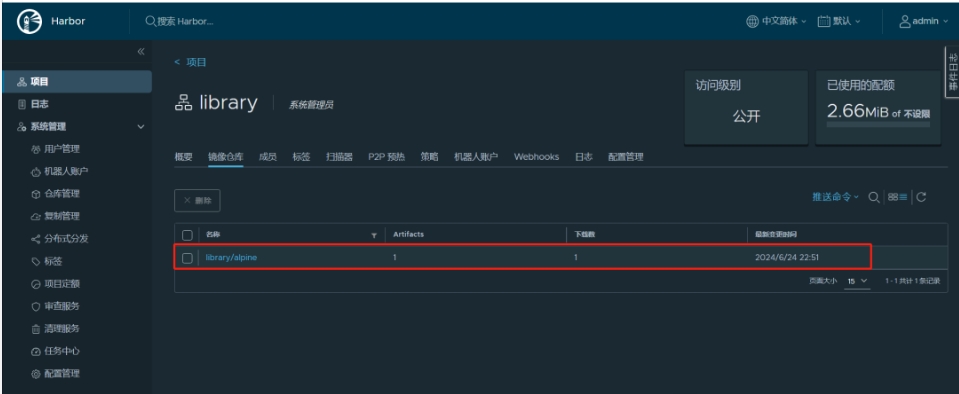
Task: Open the 中文简体 language dropdown
Action: (x=776, y=21)
